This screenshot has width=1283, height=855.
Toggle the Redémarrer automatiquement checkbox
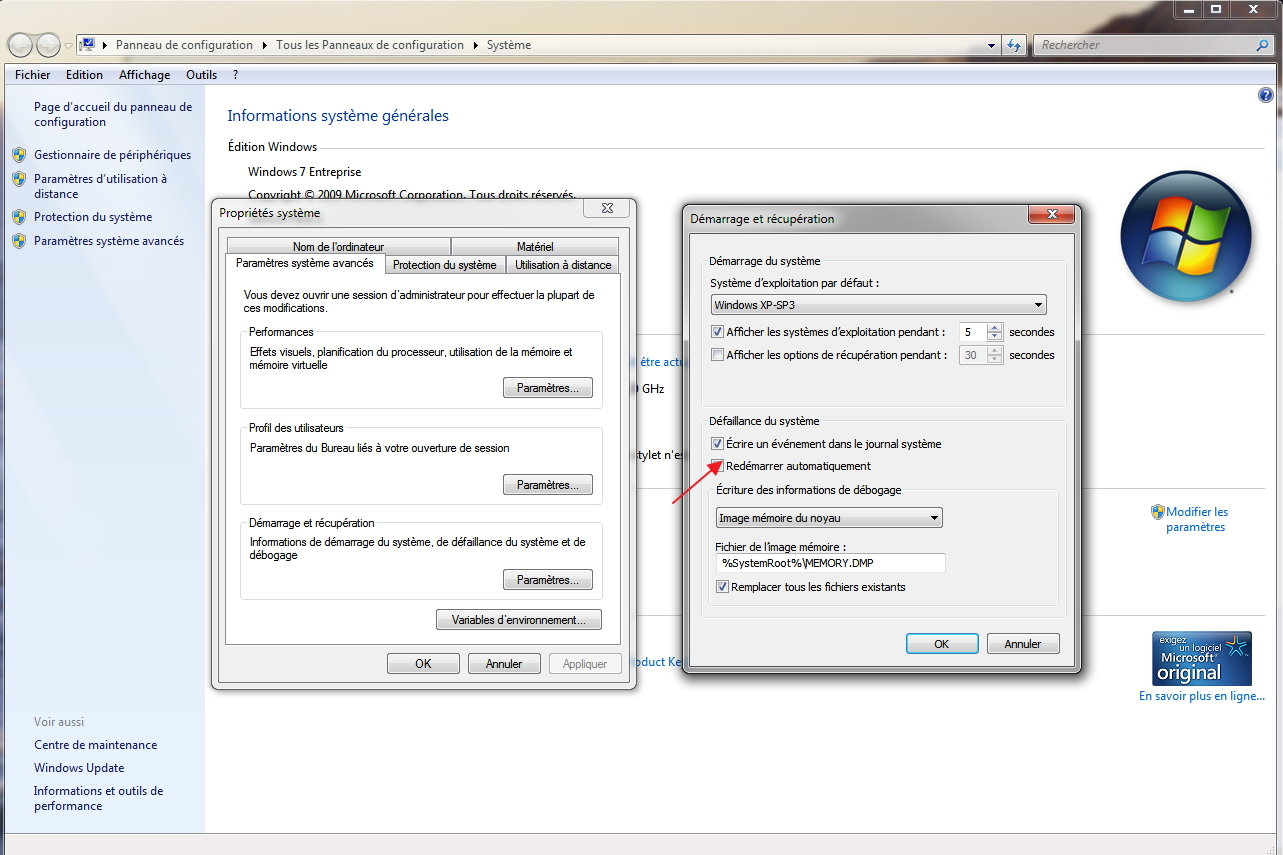tap(717, 466)
